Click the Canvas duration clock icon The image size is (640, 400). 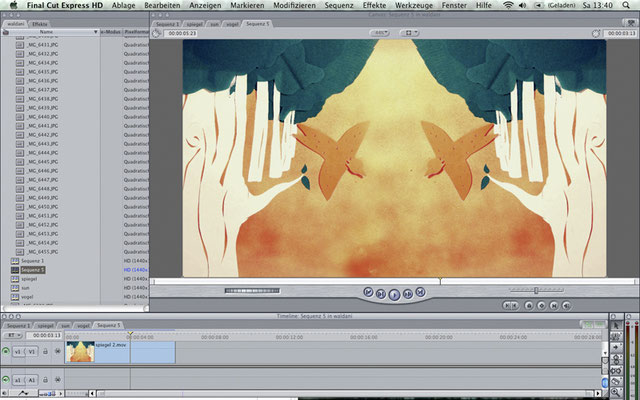[156, 33]
